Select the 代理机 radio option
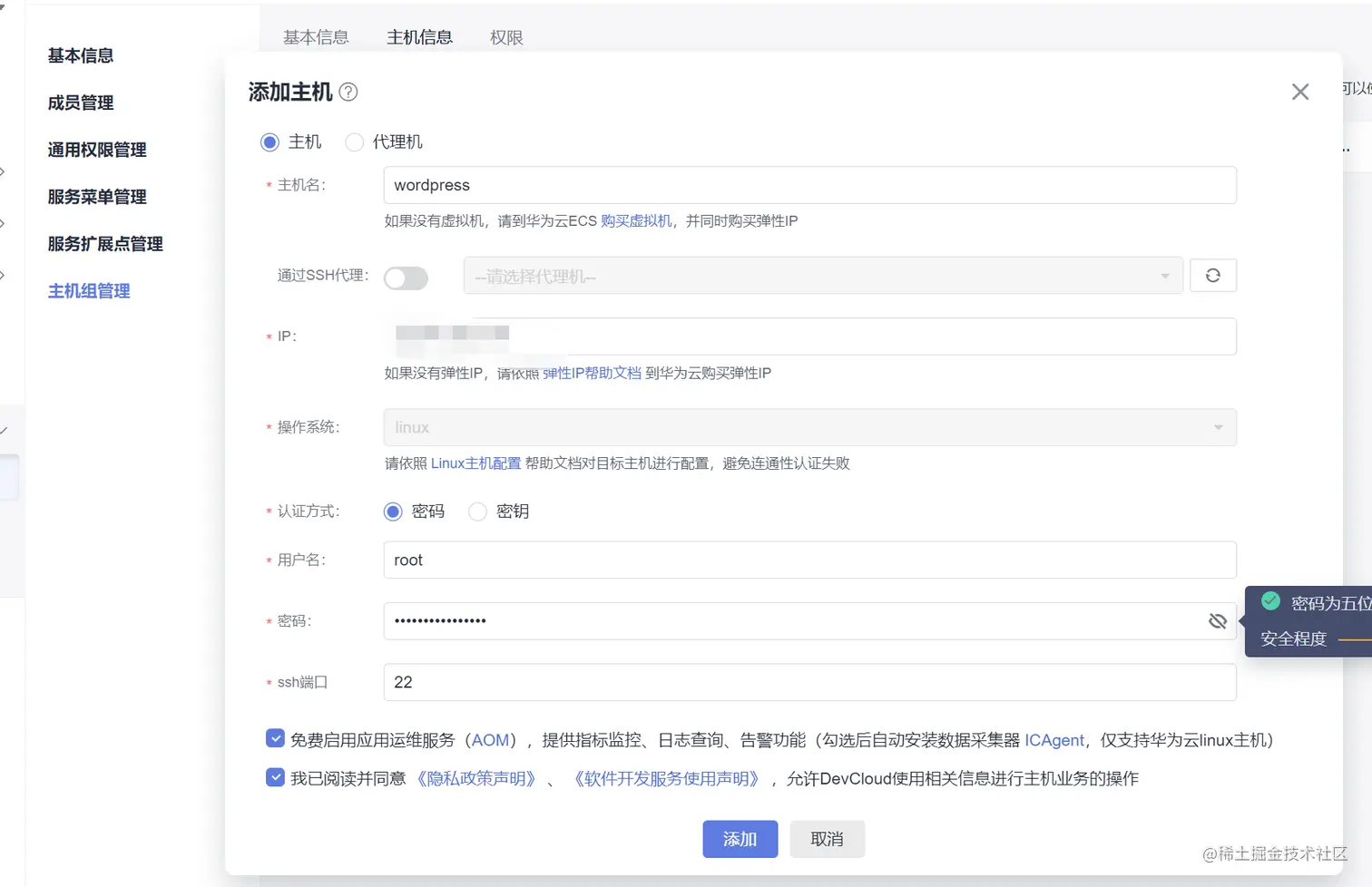 pyautogui.click(x=355, y=142)
